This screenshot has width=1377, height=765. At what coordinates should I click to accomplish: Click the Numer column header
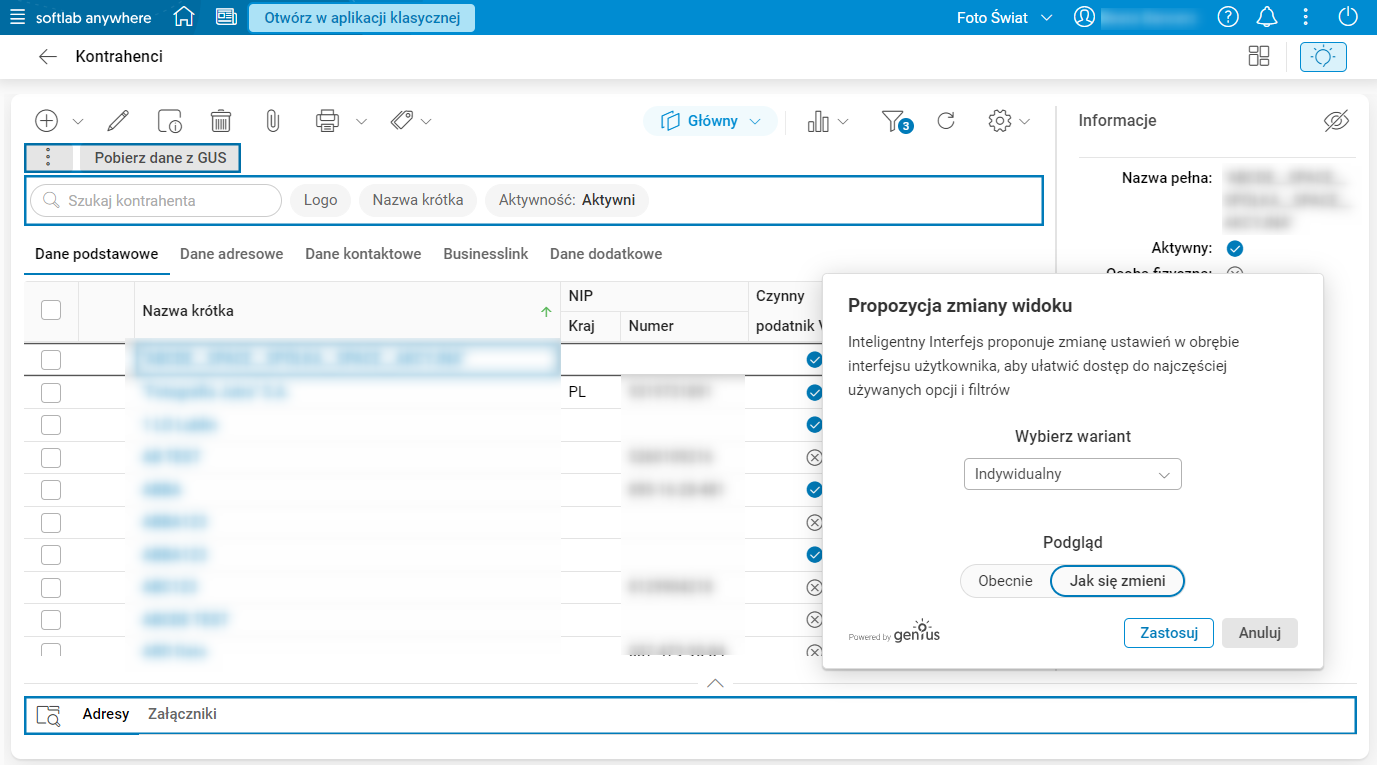point(684,326)
